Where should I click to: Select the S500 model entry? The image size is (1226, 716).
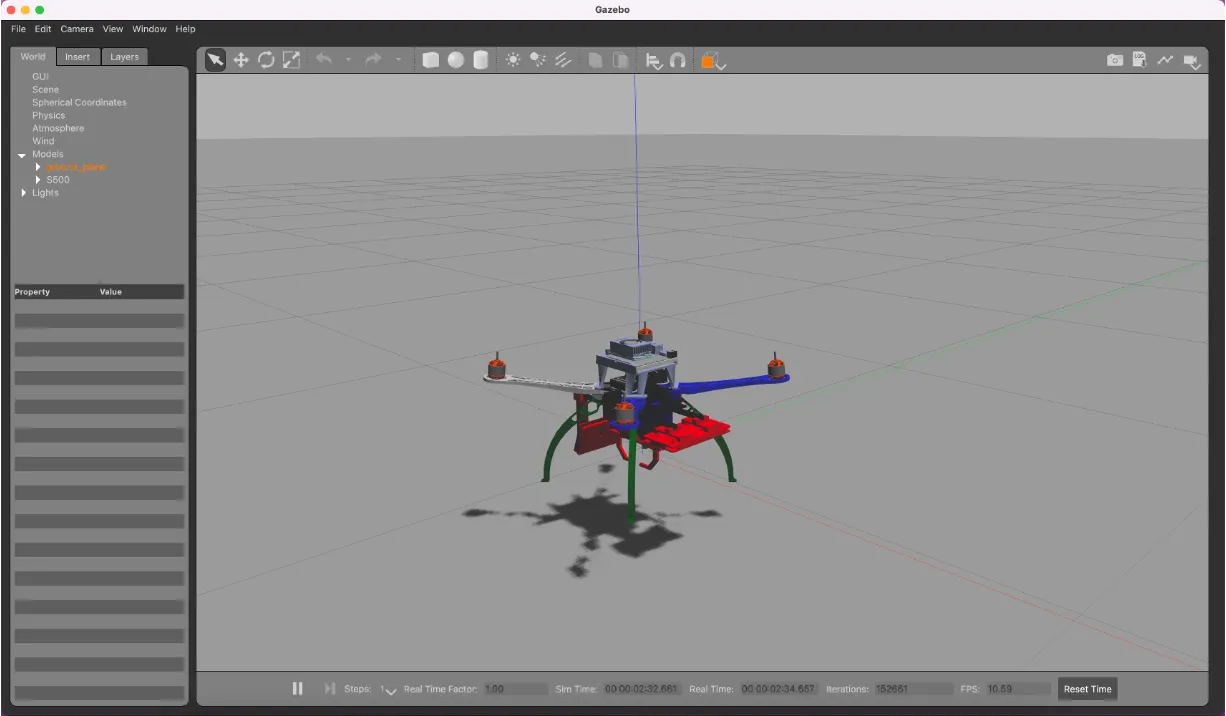click(x=58, y=180)
